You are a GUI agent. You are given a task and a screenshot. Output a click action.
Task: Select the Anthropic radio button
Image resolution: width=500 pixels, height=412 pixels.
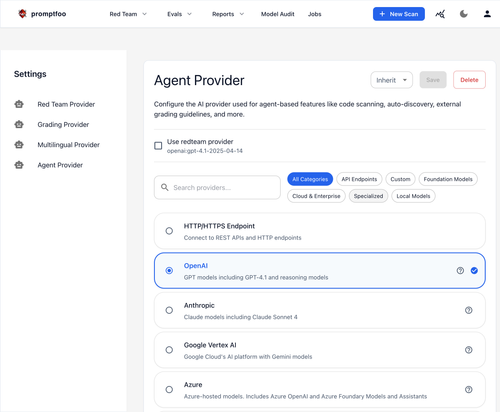pos(169,310)
